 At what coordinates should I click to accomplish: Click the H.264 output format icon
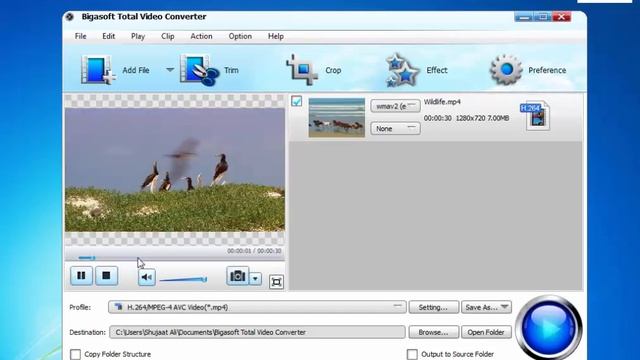(x=536, y=115)
